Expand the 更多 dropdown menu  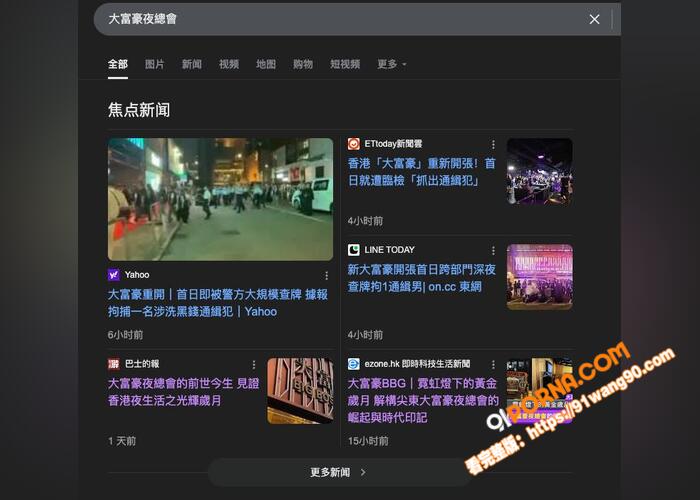point(392,64)
